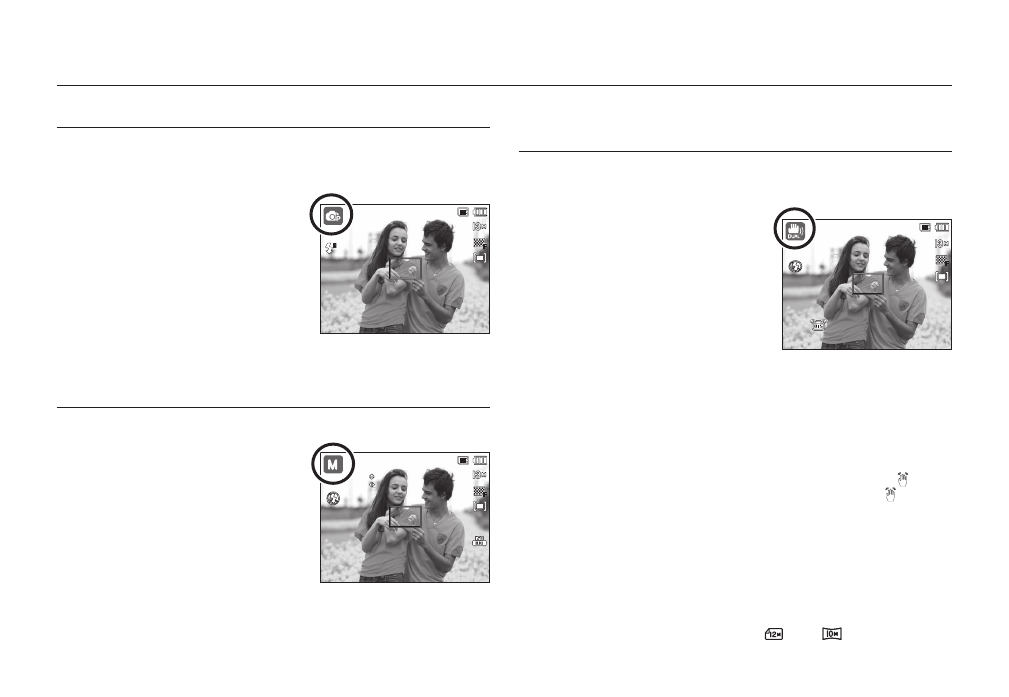1009x697 pixels.
Task: Click the lower shaking hand warning icon
Action: point(891,494)
